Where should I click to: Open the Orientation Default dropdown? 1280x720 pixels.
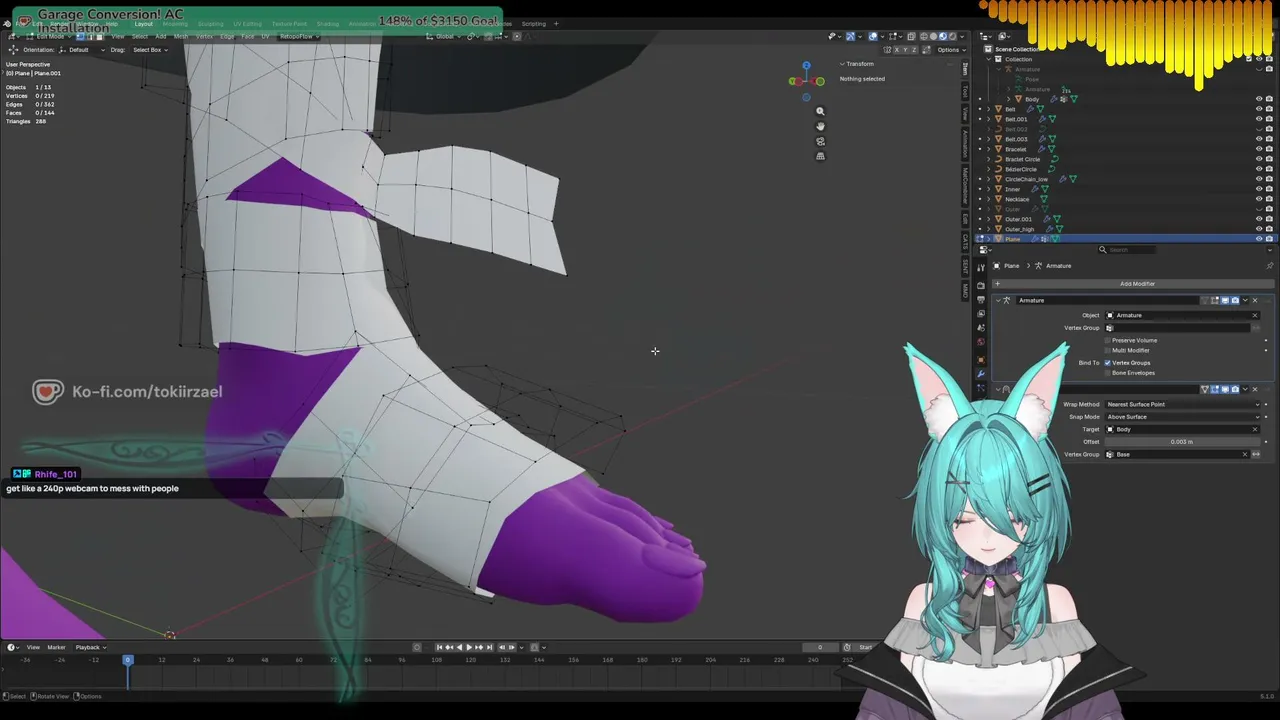pyautogui.click(x=81, y=50)
